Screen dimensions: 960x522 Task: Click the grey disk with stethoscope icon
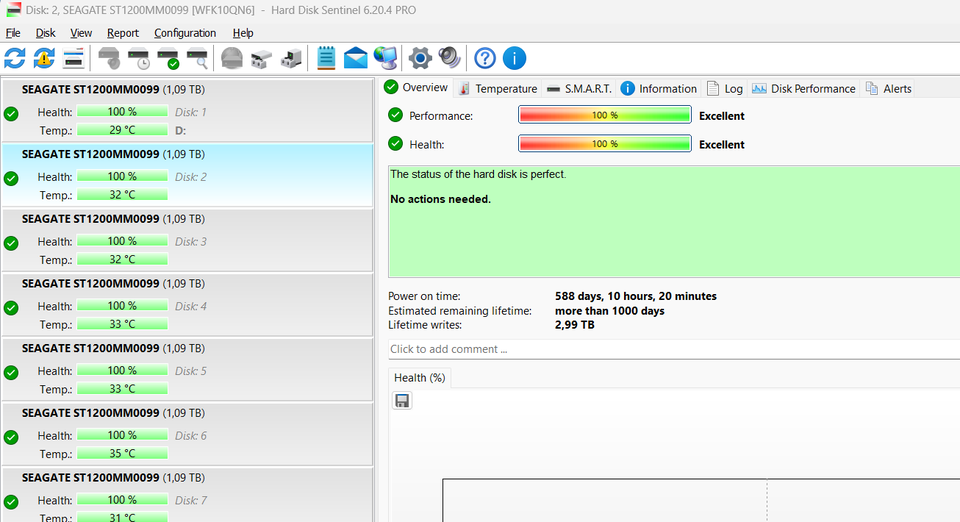coord(109,58)
